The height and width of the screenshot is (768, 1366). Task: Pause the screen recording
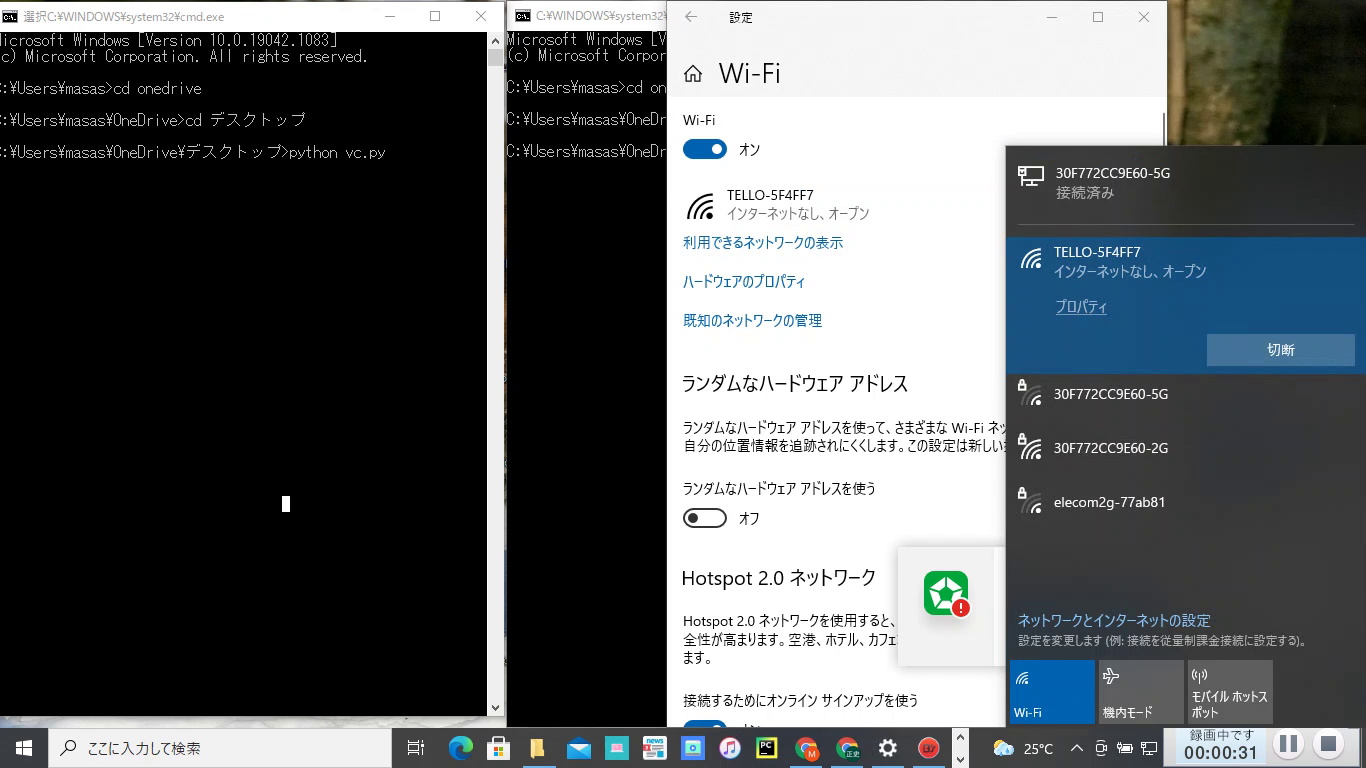click(1288, 744)
